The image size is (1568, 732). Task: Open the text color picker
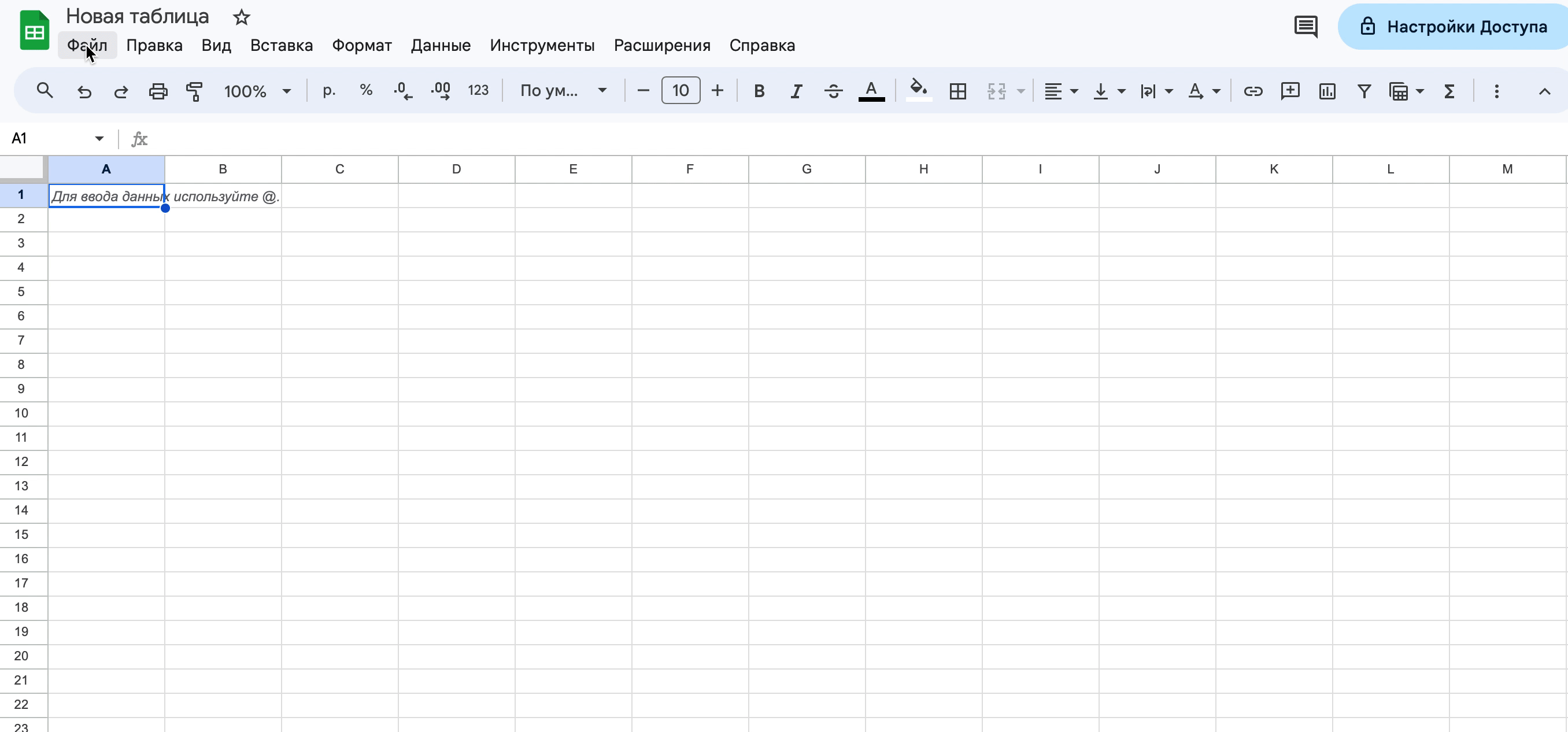pos(871,91)
